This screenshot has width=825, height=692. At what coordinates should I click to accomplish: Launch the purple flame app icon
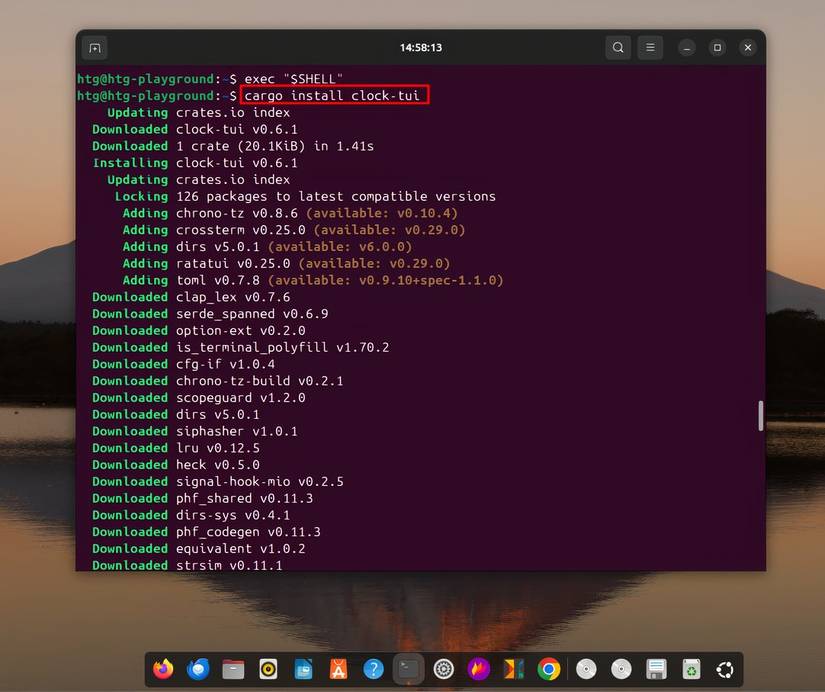479,669
